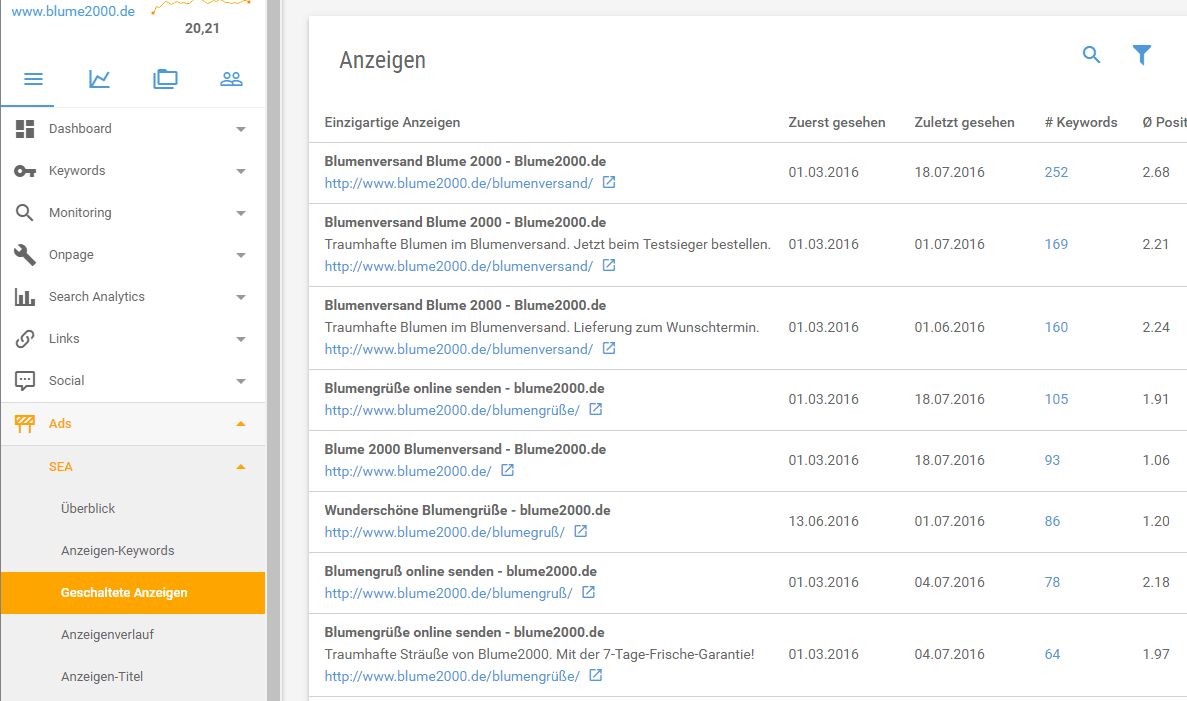The image size is (1187, 701).
Task: Sort by # Keywords column header
Action: point(1080,123)
